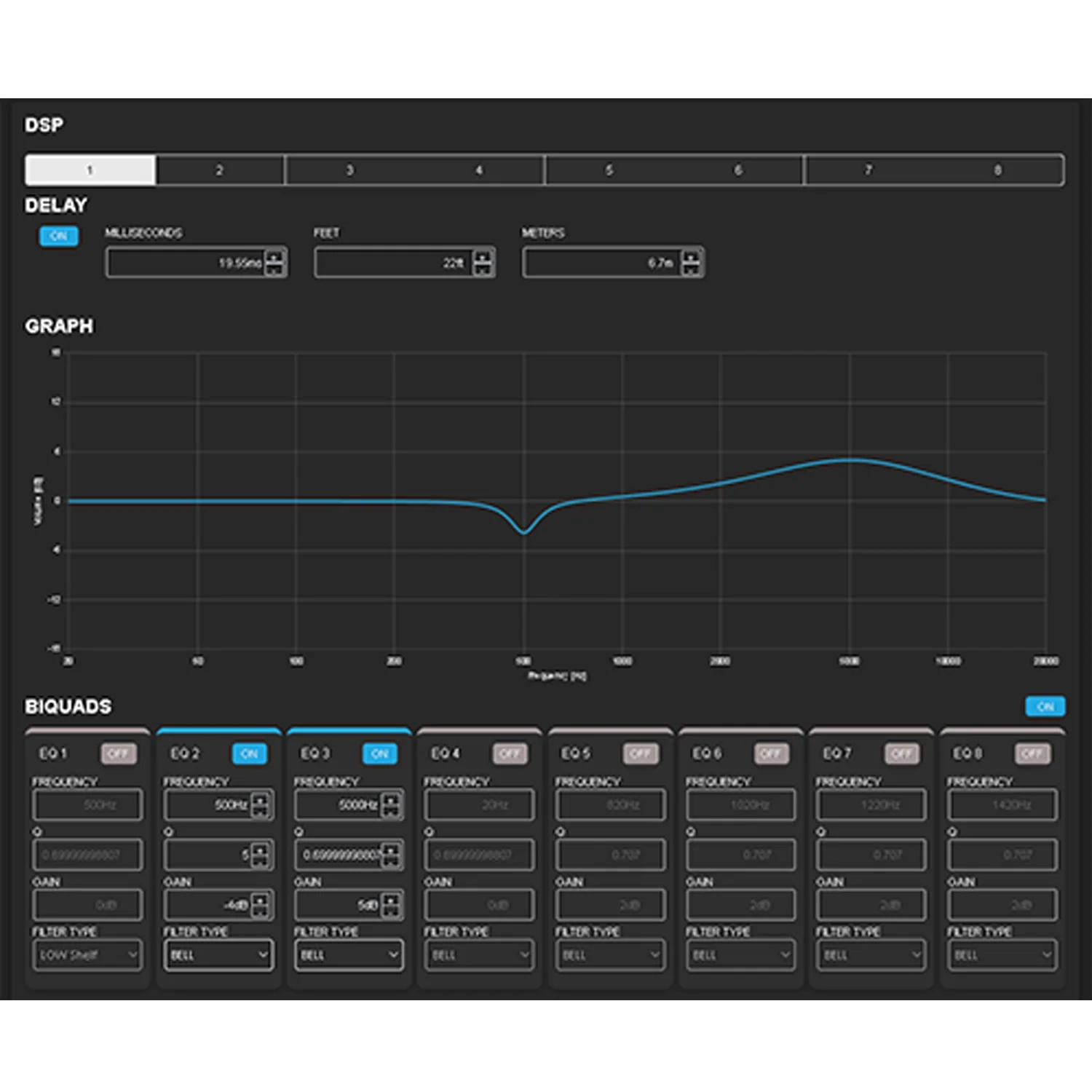Turn on the EQ 1 band
1092x1092 pixels.
click(119, 753)
